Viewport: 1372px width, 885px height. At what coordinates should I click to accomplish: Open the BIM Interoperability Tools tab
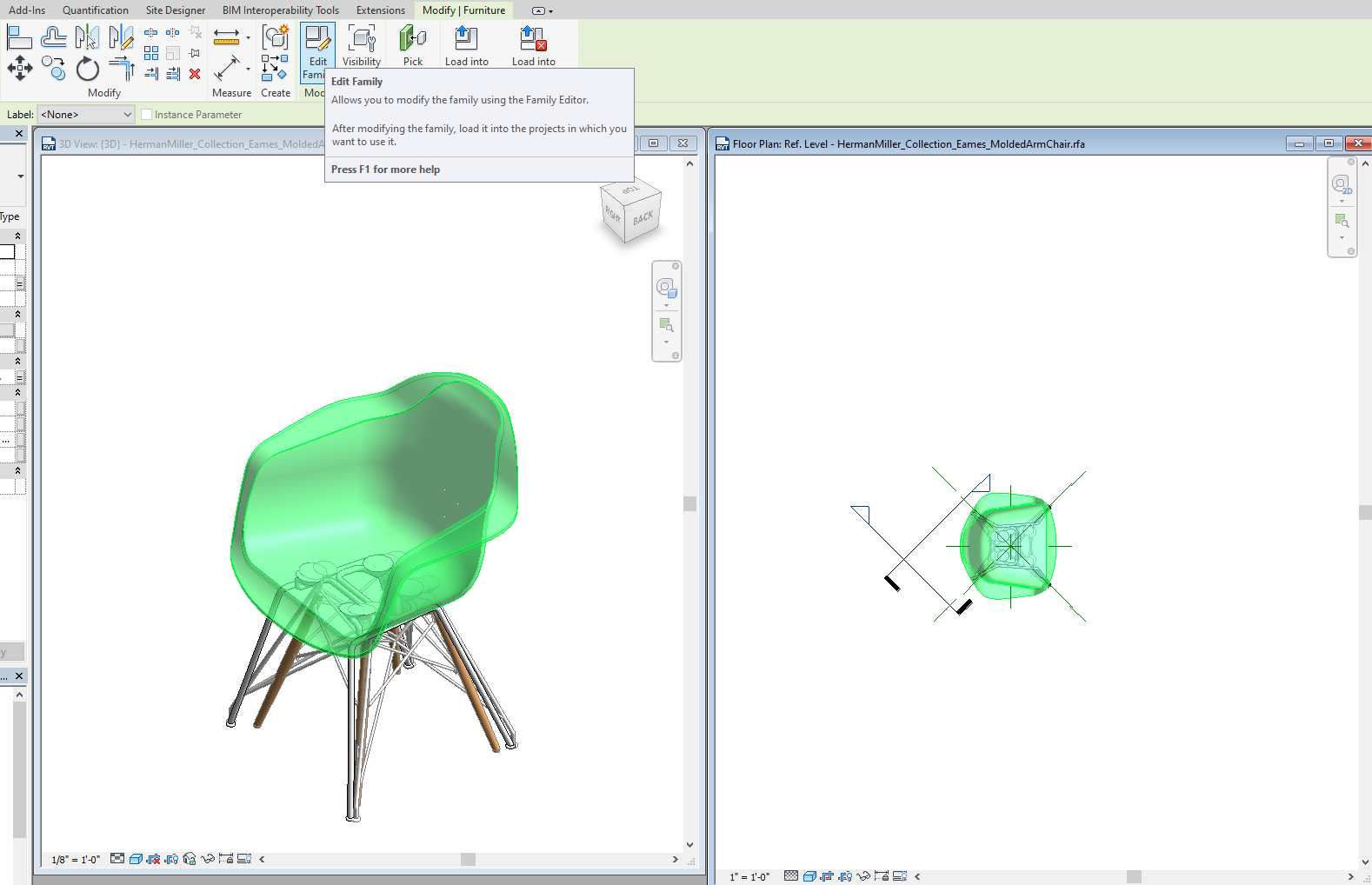tap(280, 10)
